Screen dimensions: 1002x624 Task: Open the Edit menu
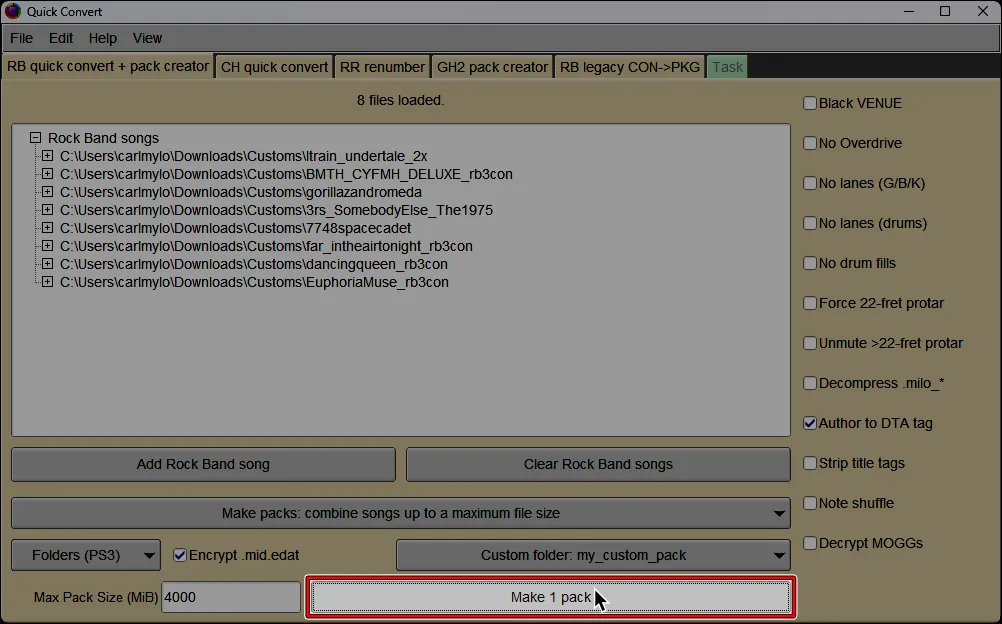[61, 38]
